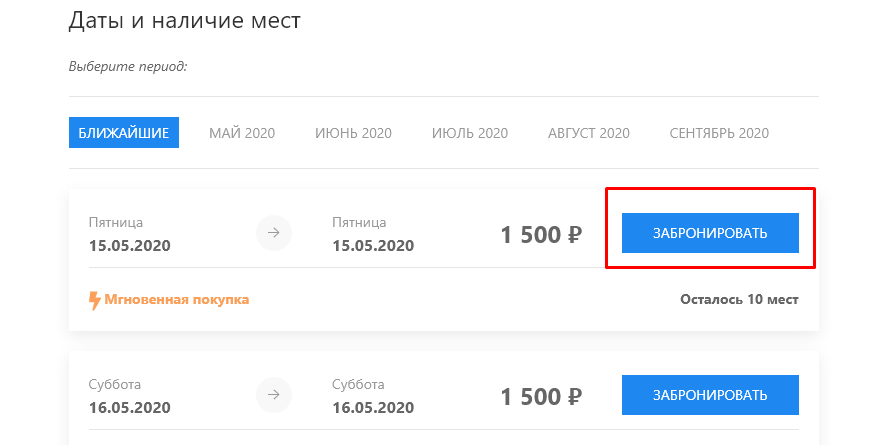This screenshot has width=886, height=445.
Task: Select the АВГУСТ 2020 tab
Action: (x=589, y=133)
